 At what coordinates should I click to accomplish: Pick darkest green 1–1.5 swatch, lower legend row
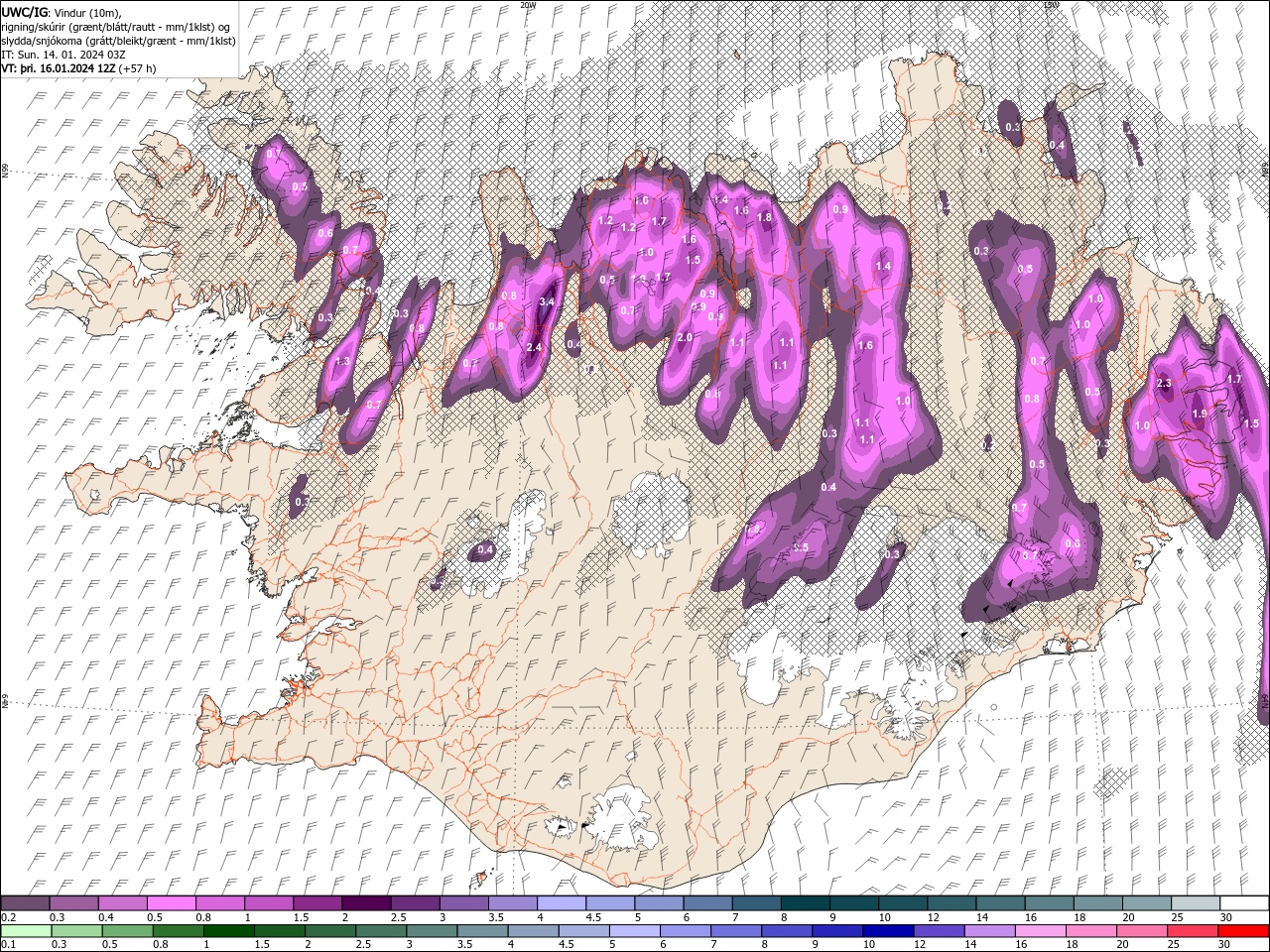tap(228, 931)
